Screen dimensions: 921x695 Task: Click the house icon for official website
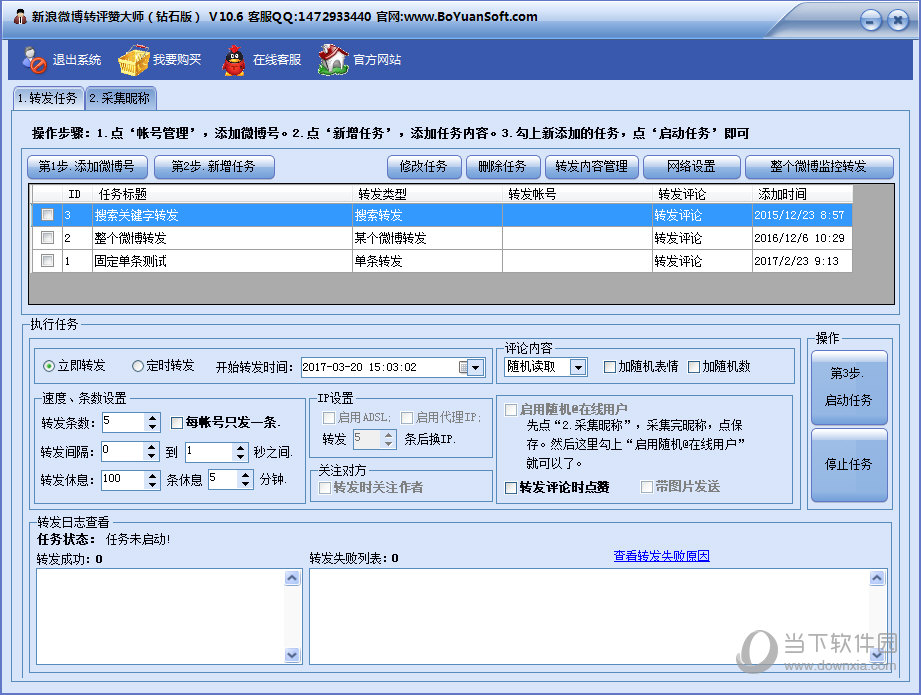point(333,59)
